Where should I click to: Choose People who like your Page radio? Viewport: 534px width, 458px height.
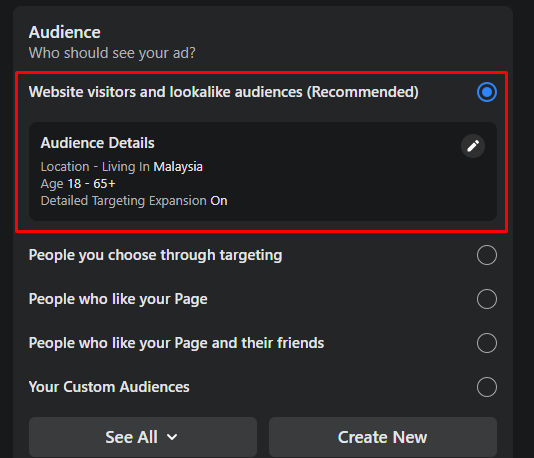pos(487,299)
